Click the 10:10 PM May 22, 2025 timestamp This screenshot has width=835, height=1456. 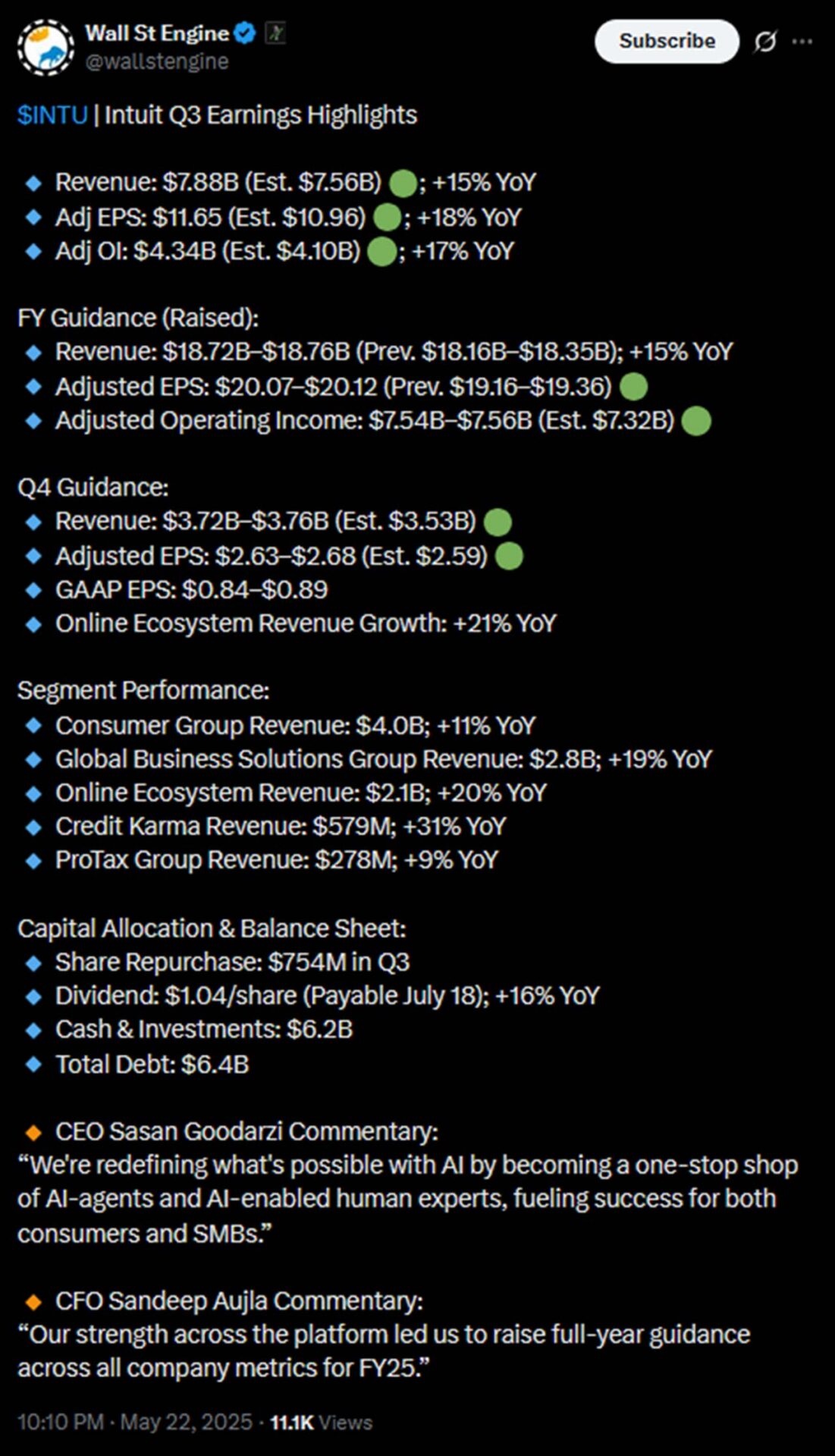pos(135,1422)
